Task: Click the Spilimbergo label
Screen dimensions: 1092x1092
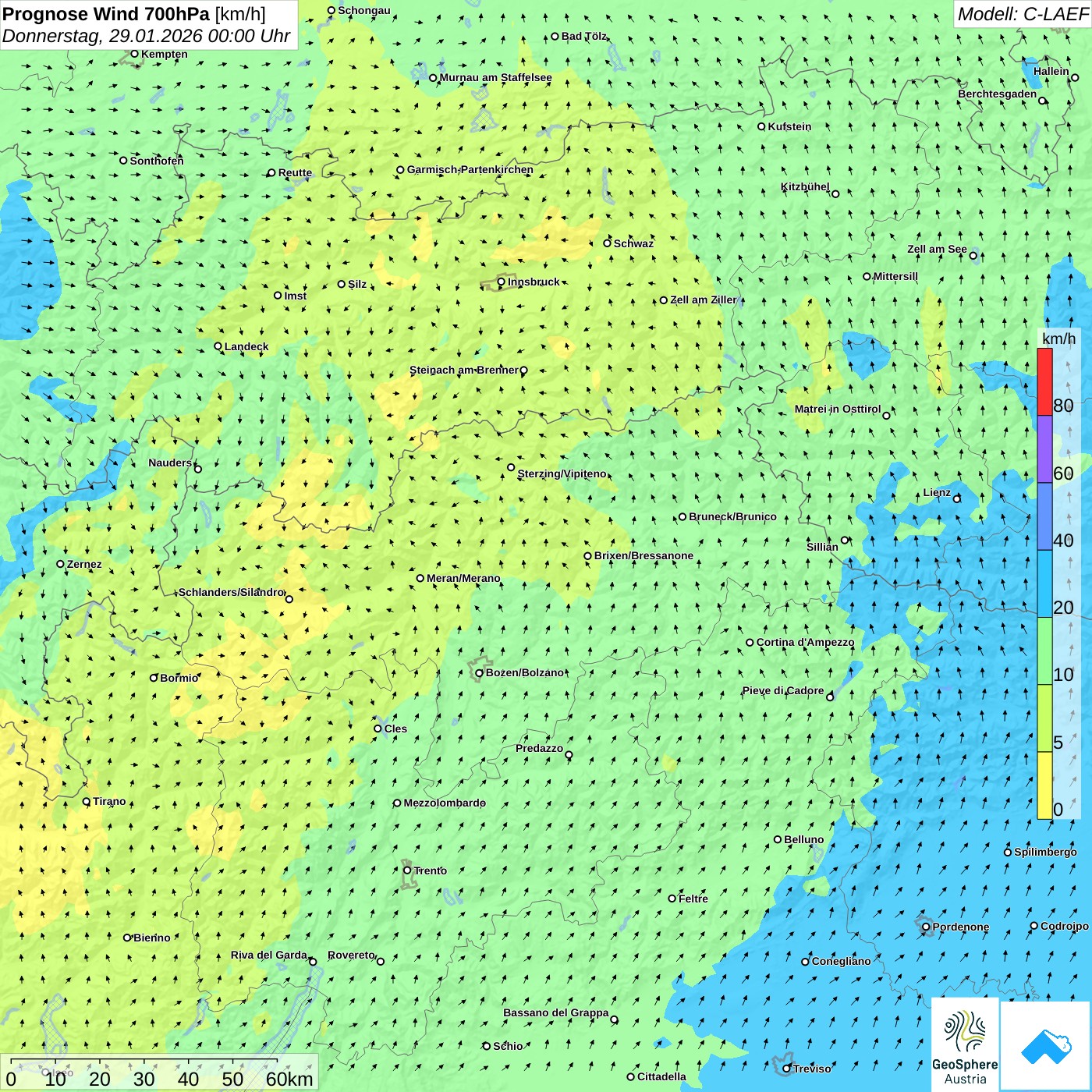Action: (1045, 852)
